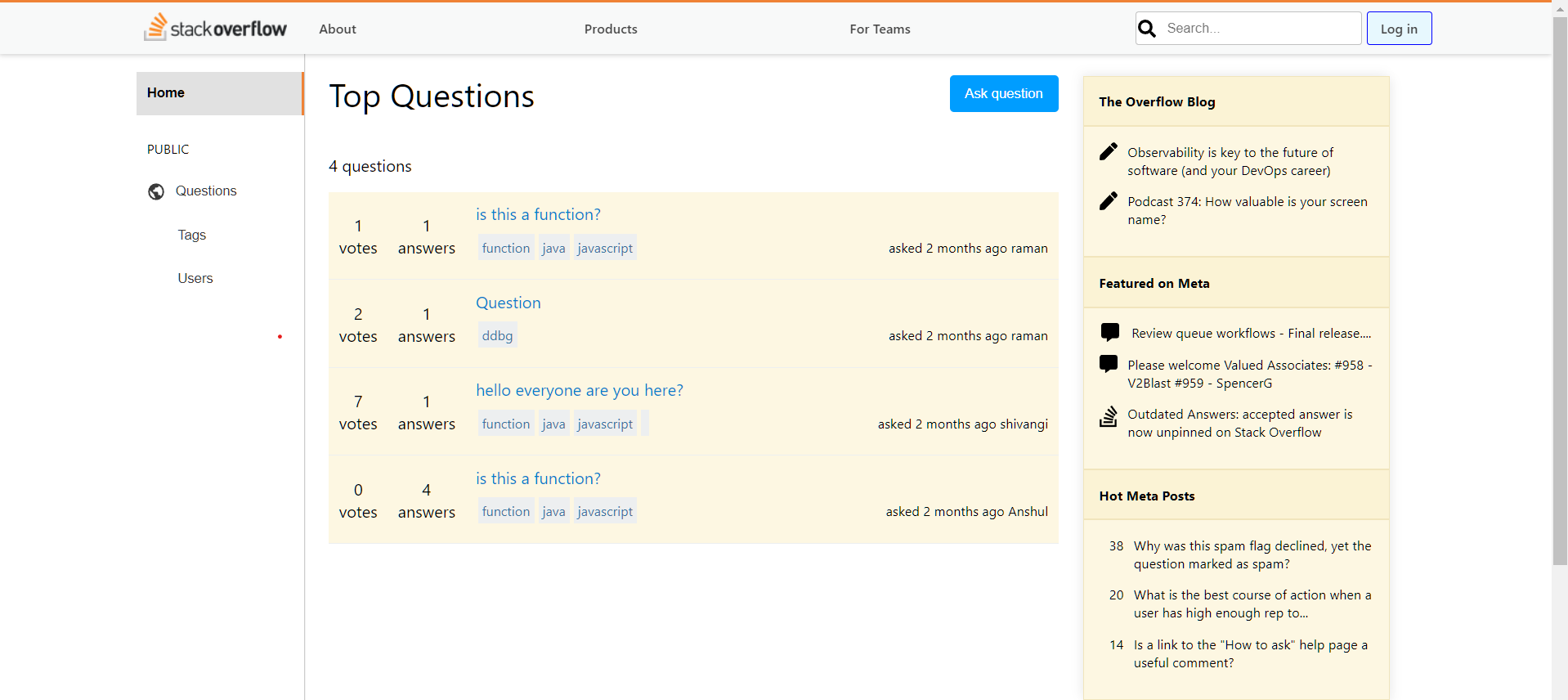Open 'Outdated Answers: accepted answer' post
Viewport: 1568px width, 700px height.
[1240, 423]
